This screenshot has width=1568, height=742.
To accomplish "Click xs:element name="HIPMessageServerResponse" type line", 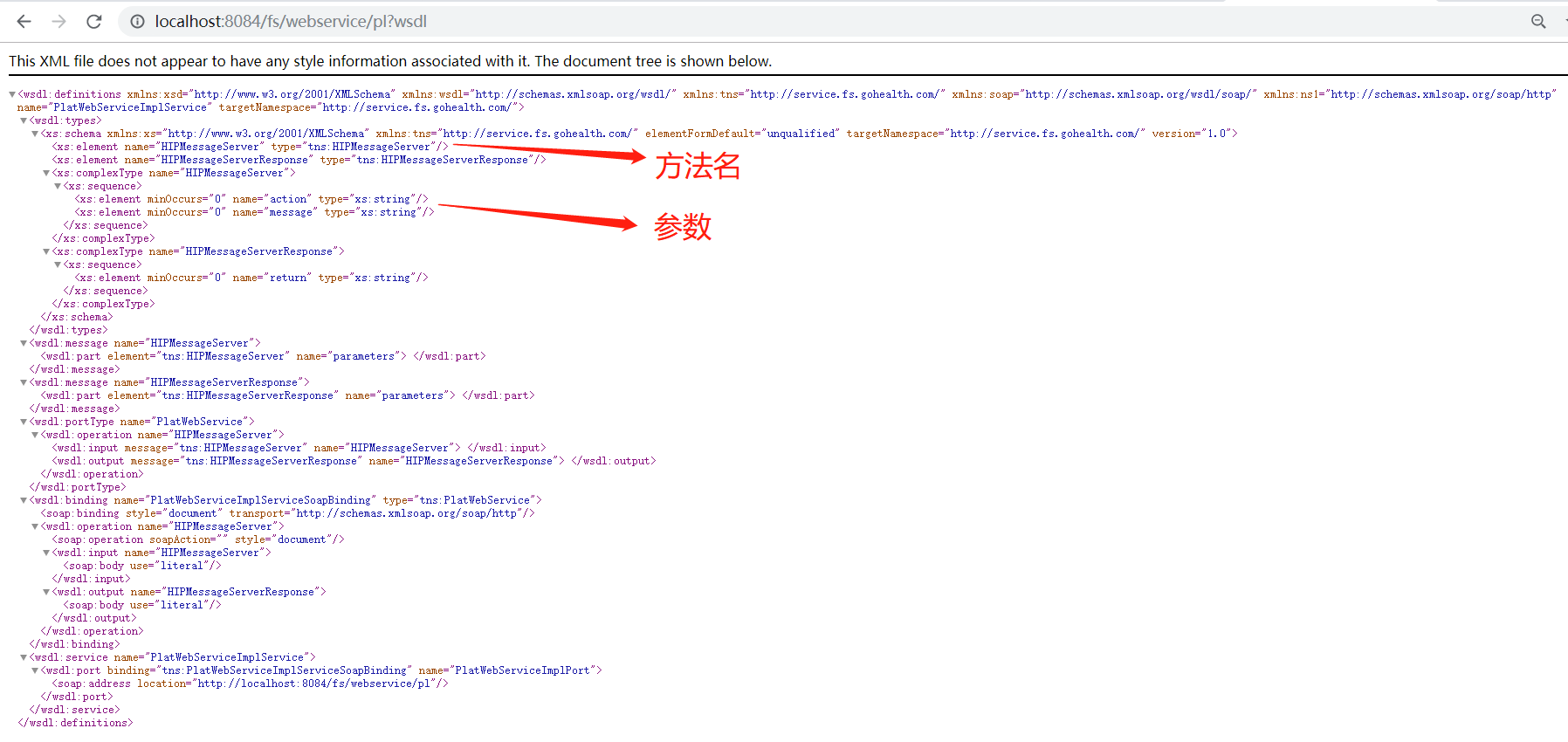I will 299,160.
